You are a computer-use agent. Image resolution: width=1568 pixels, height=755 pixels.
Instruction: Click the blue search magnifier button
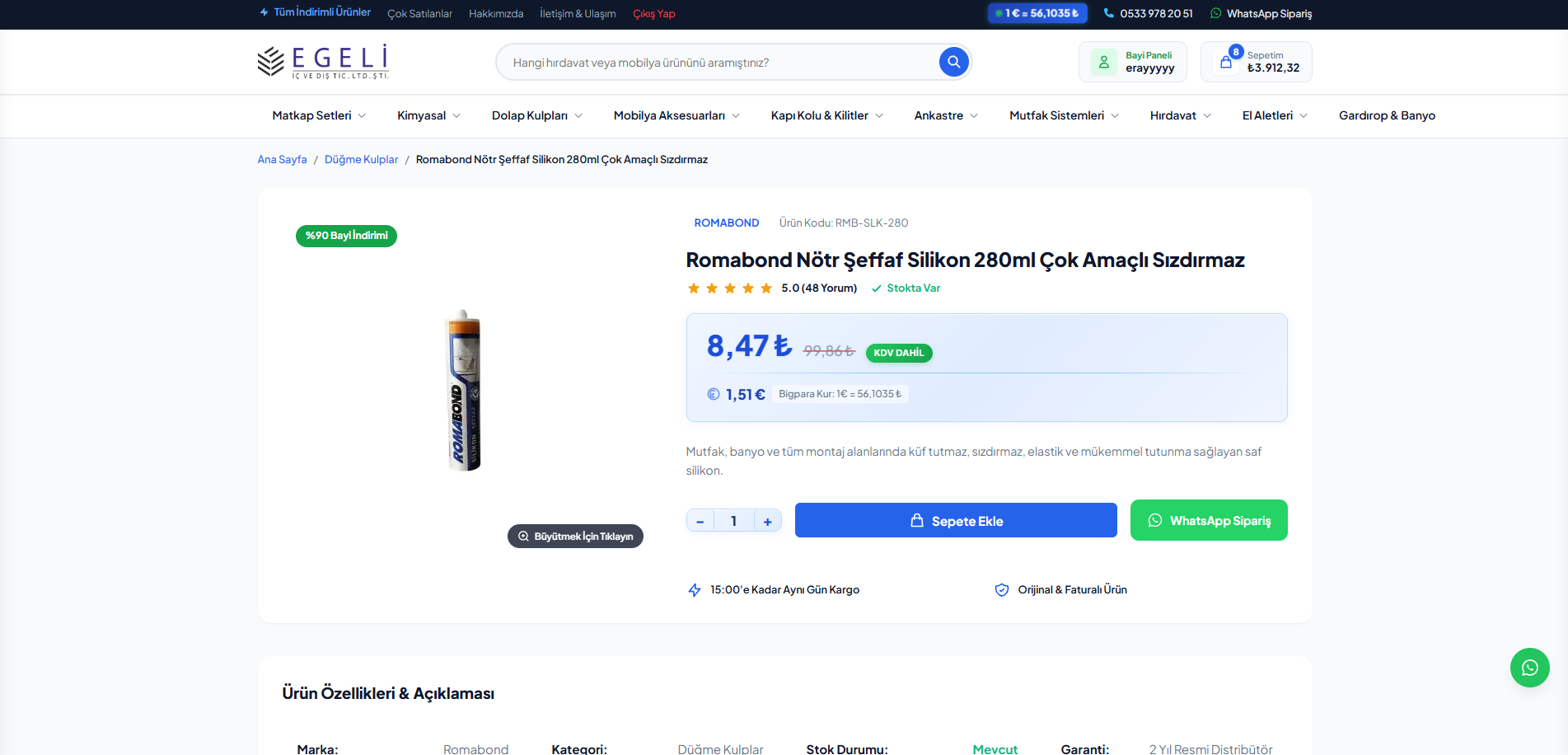pyautogui.click(x=953, y=62)
